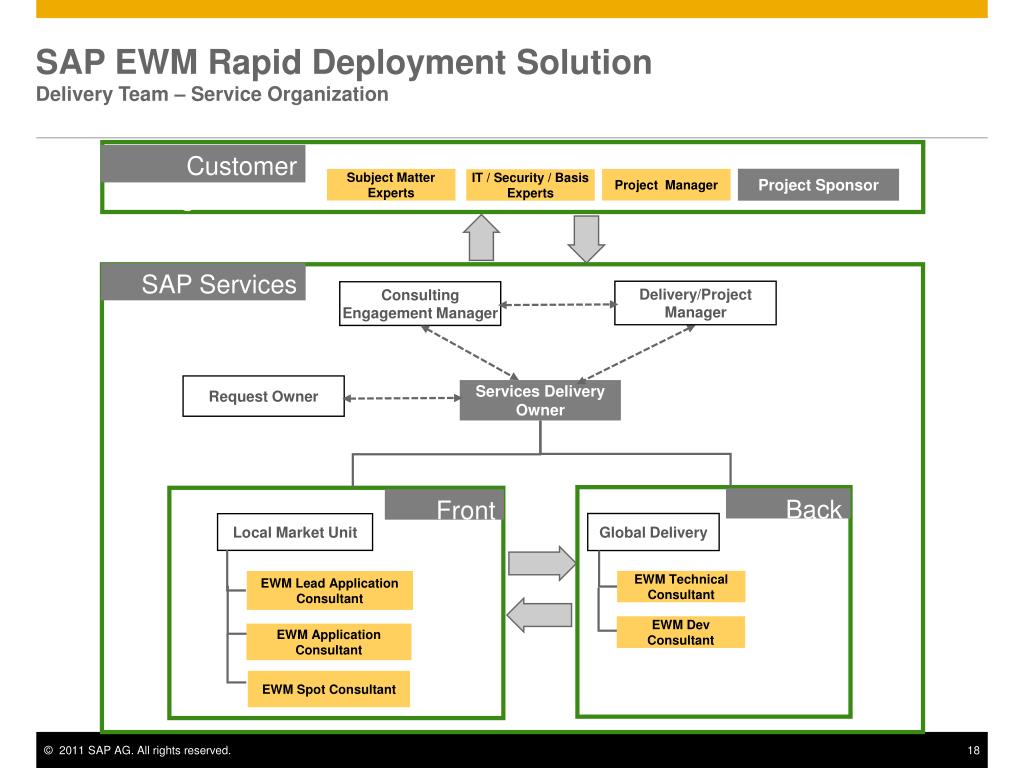Click the SAP EWM Rapid Deployment Solution title

pos(344,63)
